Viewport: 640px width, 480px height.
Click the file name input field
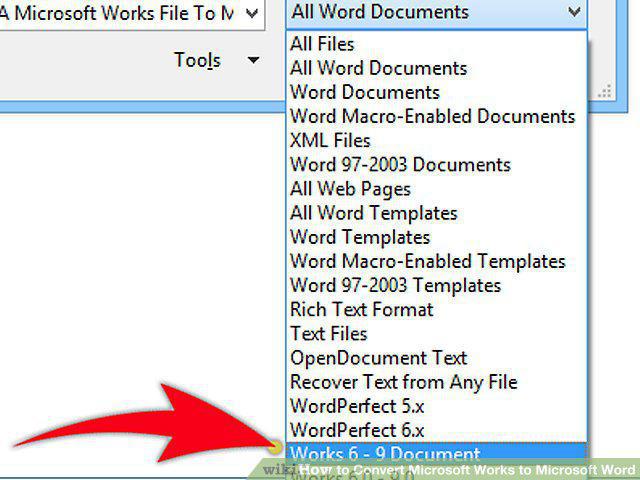[x=132, y=13]
